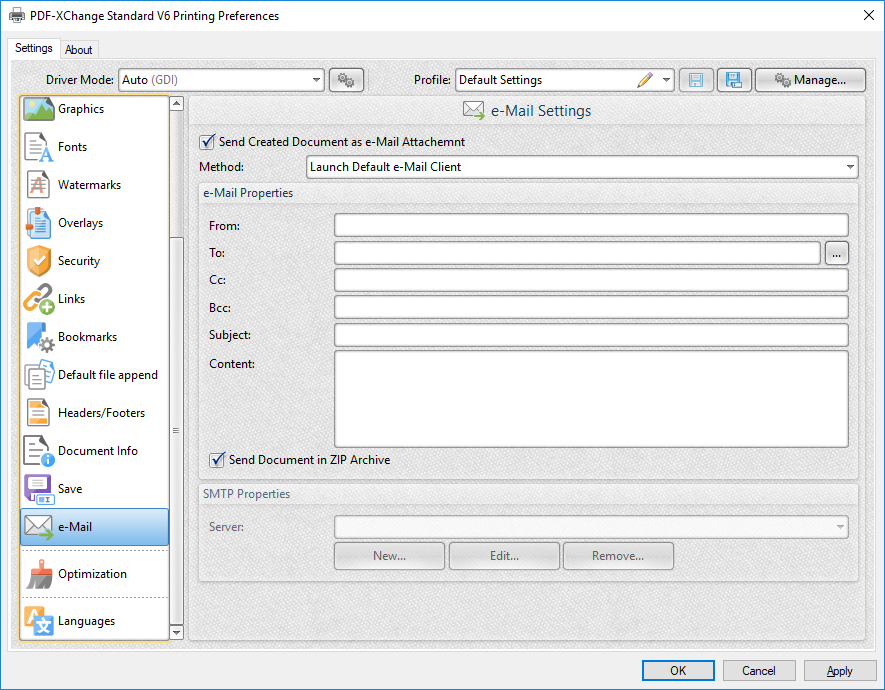Open the Security shield icon
The image size is (885, 690).
(38, 261)
